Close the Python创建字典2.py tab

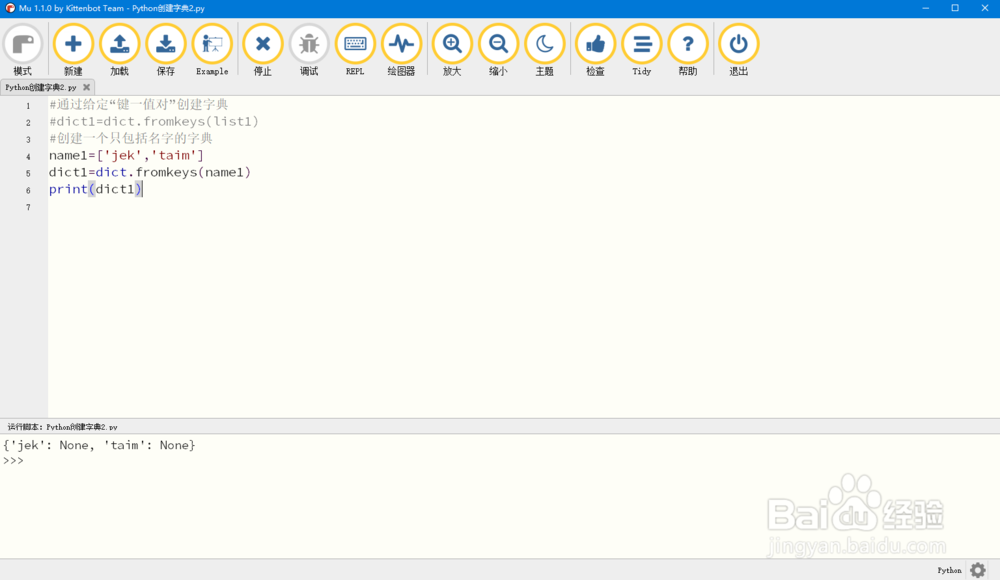(85, 87)
